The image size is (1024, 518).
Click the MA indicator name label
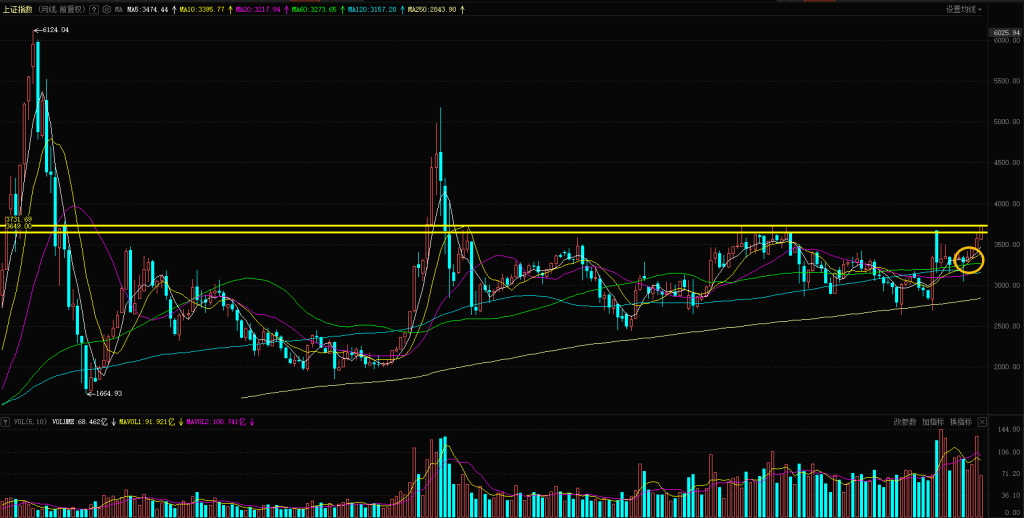[x=118, y=10]
